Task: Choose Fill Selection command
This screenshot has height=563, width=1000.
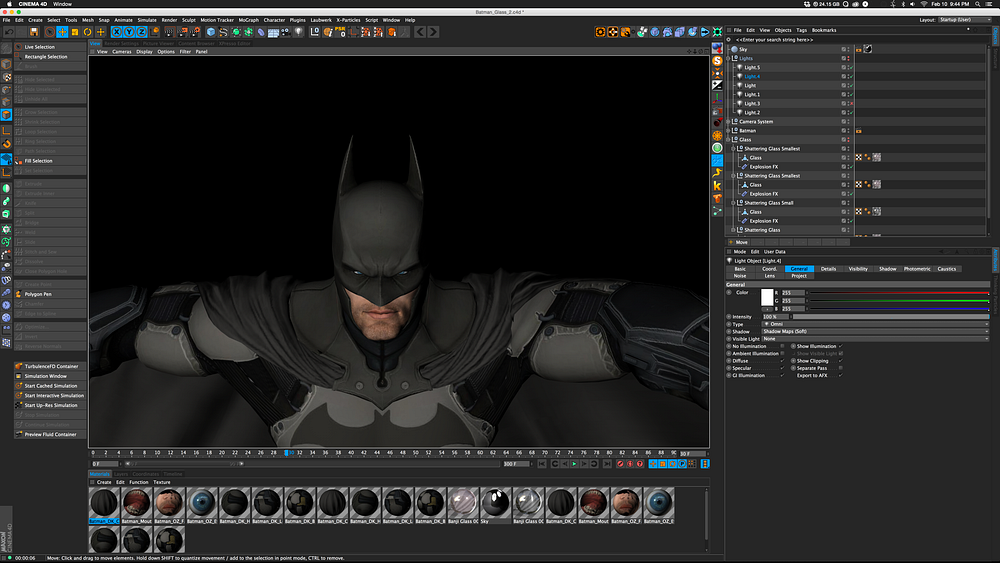Action: (50, 161)
